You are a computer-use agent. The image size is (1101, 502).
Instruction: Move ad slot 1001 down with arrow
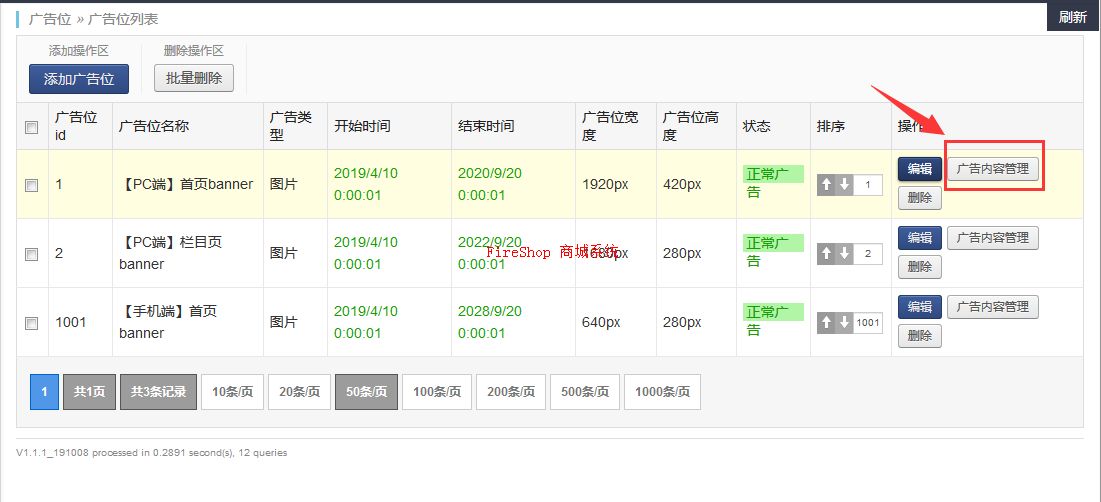click(x=845, y=322)
